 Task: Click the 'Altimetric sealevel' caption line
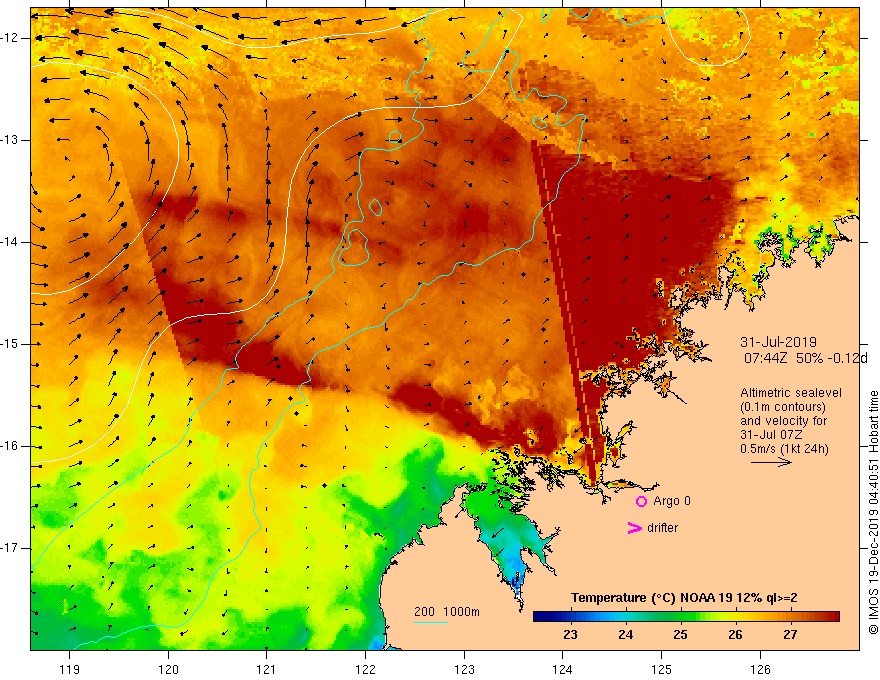(x=791, y=393)
